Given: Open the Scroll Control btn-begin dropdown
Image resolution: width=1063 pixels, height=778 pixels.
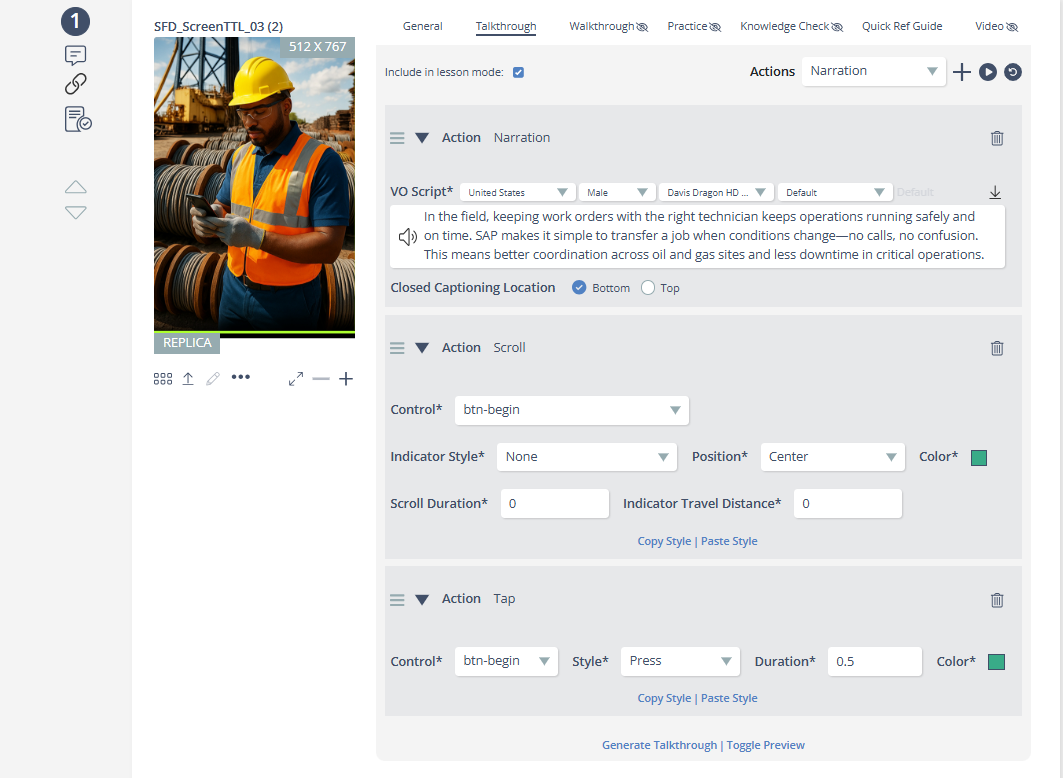Looking at the screenshot, I should [571, 410].
